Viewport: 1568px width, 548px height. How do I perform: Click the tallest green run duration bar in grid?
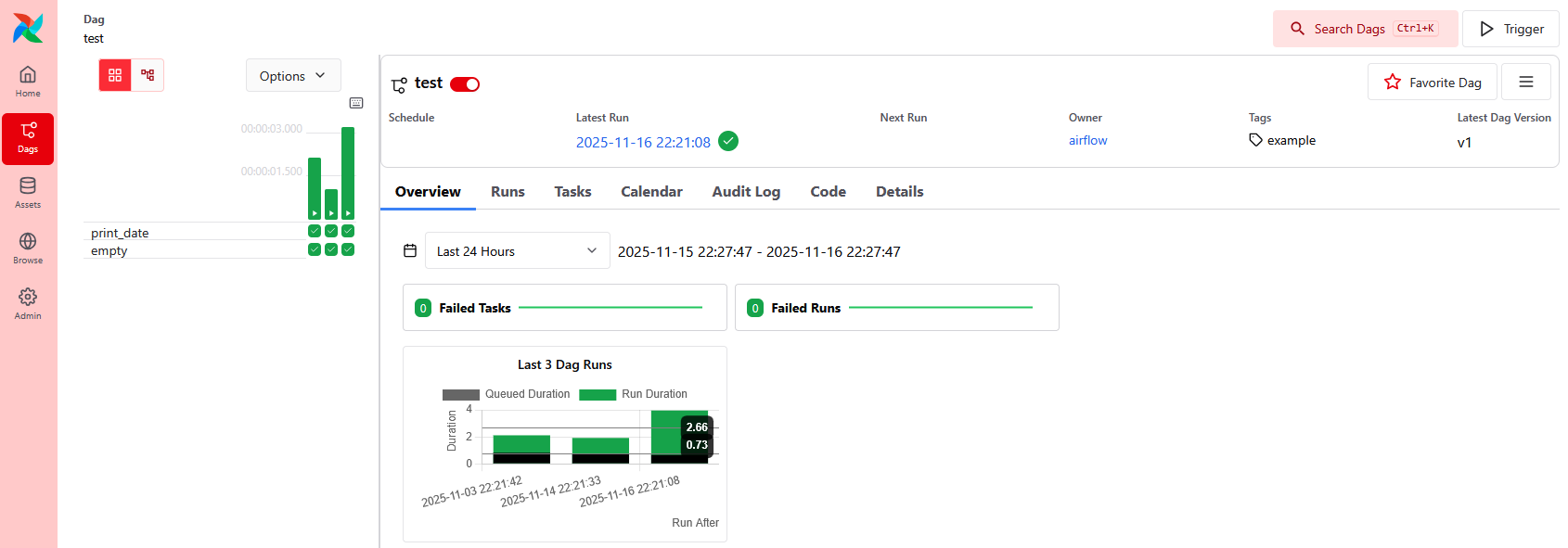coord(348,172)
